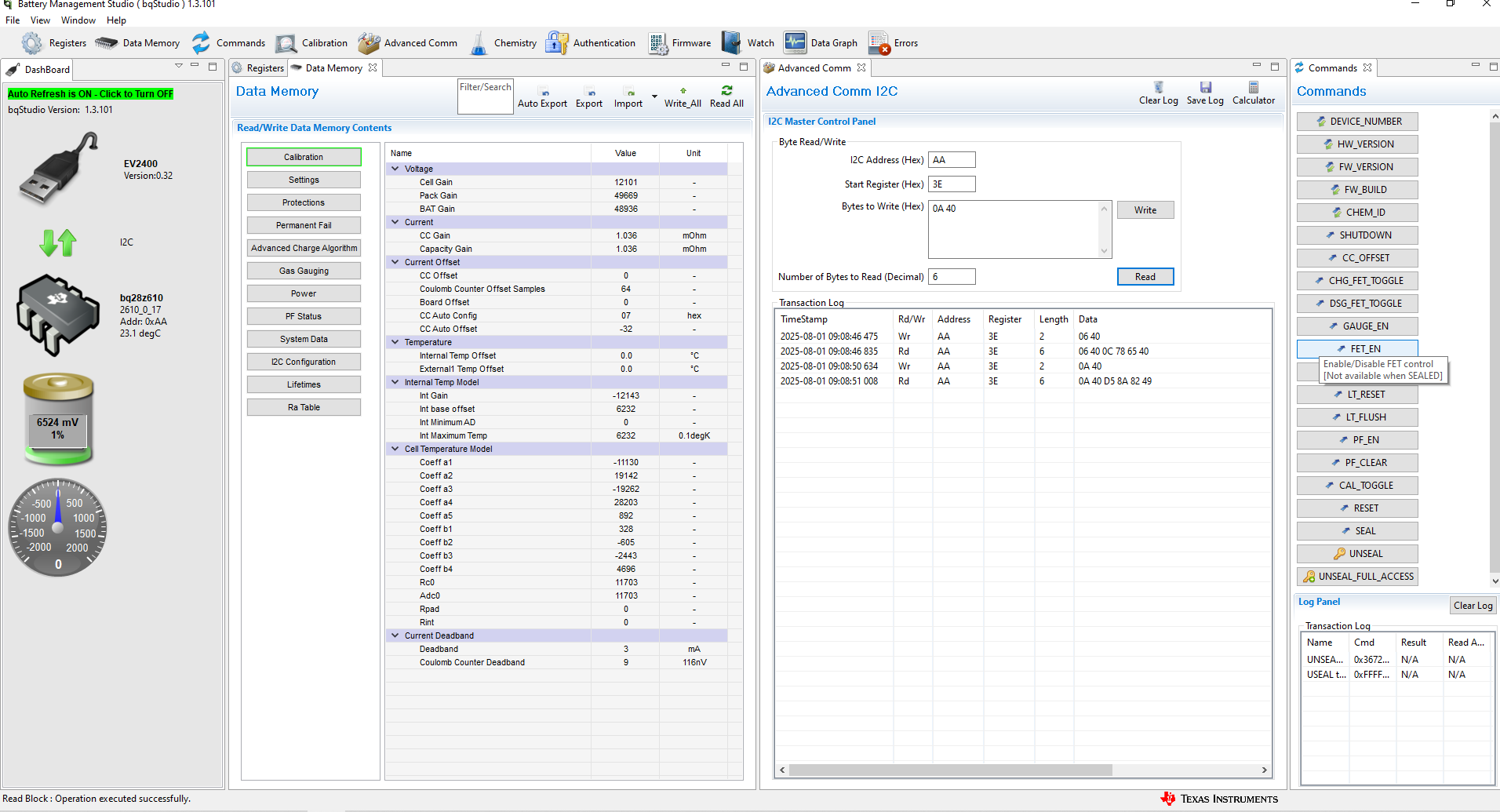Select the log entry with data 0A 40 D5 8A 82 49
The width and height of the screenshot is (1500, 812).
1023,381
